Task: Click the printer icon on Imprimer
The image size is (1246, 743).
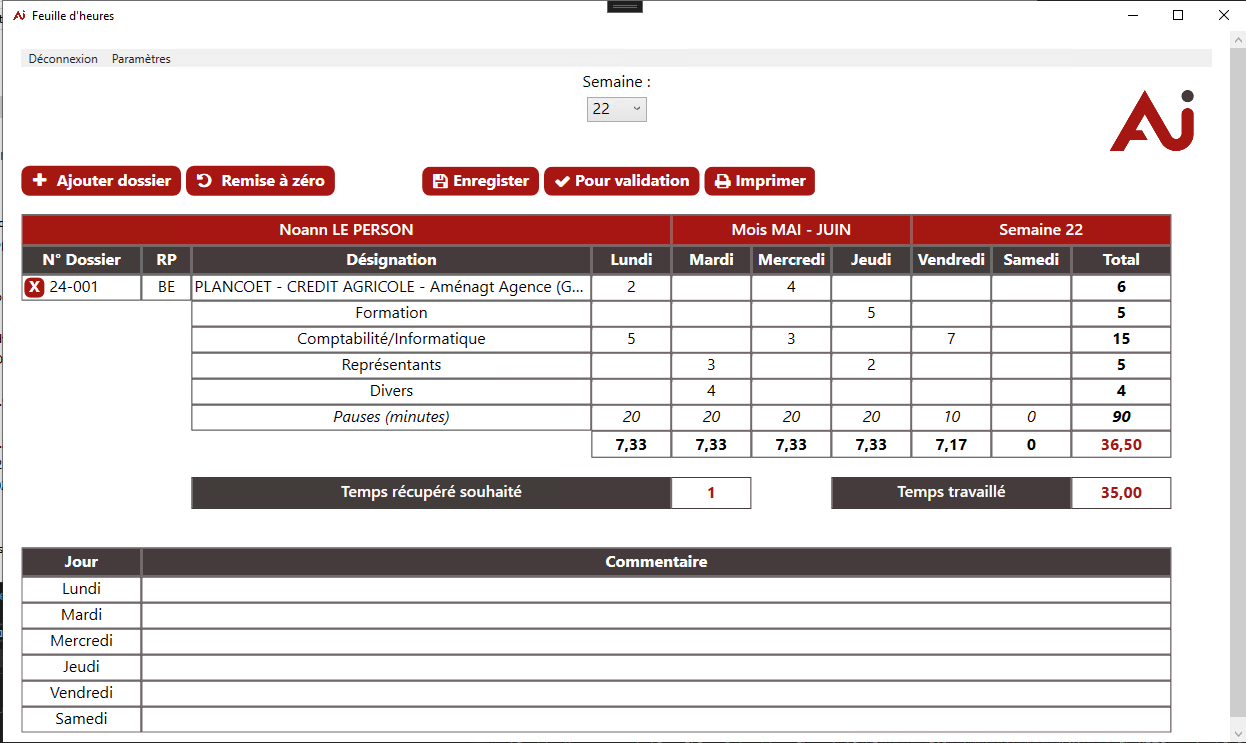Action: coord(723,181)
